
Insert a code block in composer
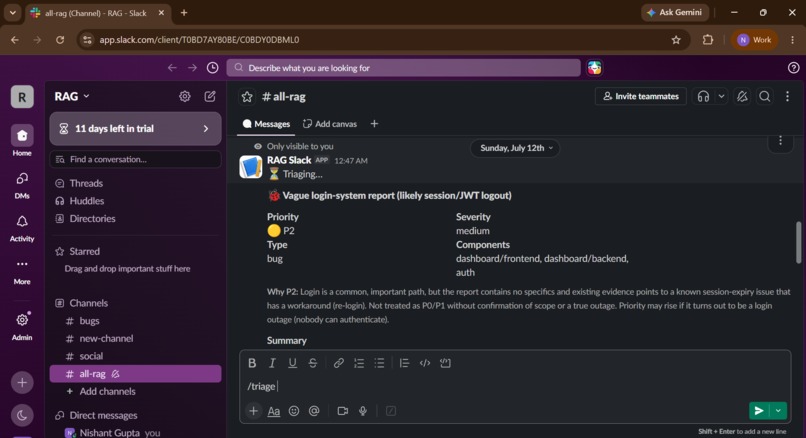coord(445,363)
